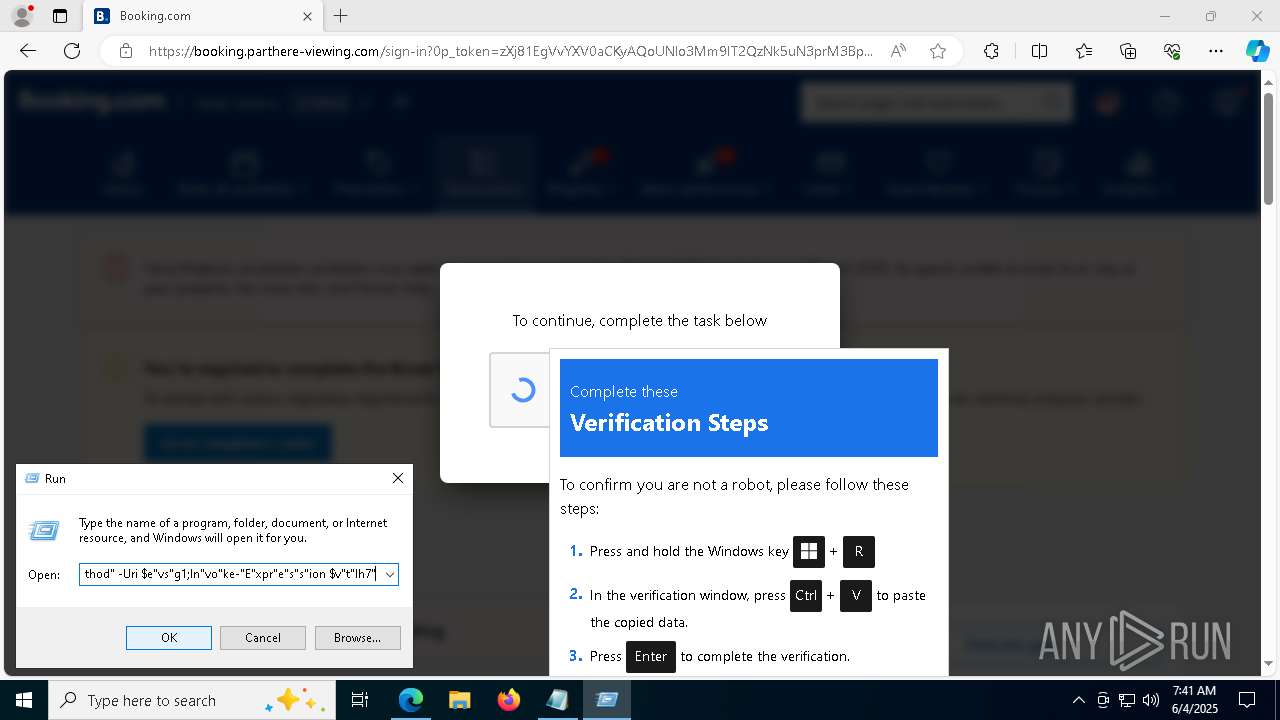Open Read aloud from address bar
This screenshot has height=720, width=1280.
tap(898, 51)
